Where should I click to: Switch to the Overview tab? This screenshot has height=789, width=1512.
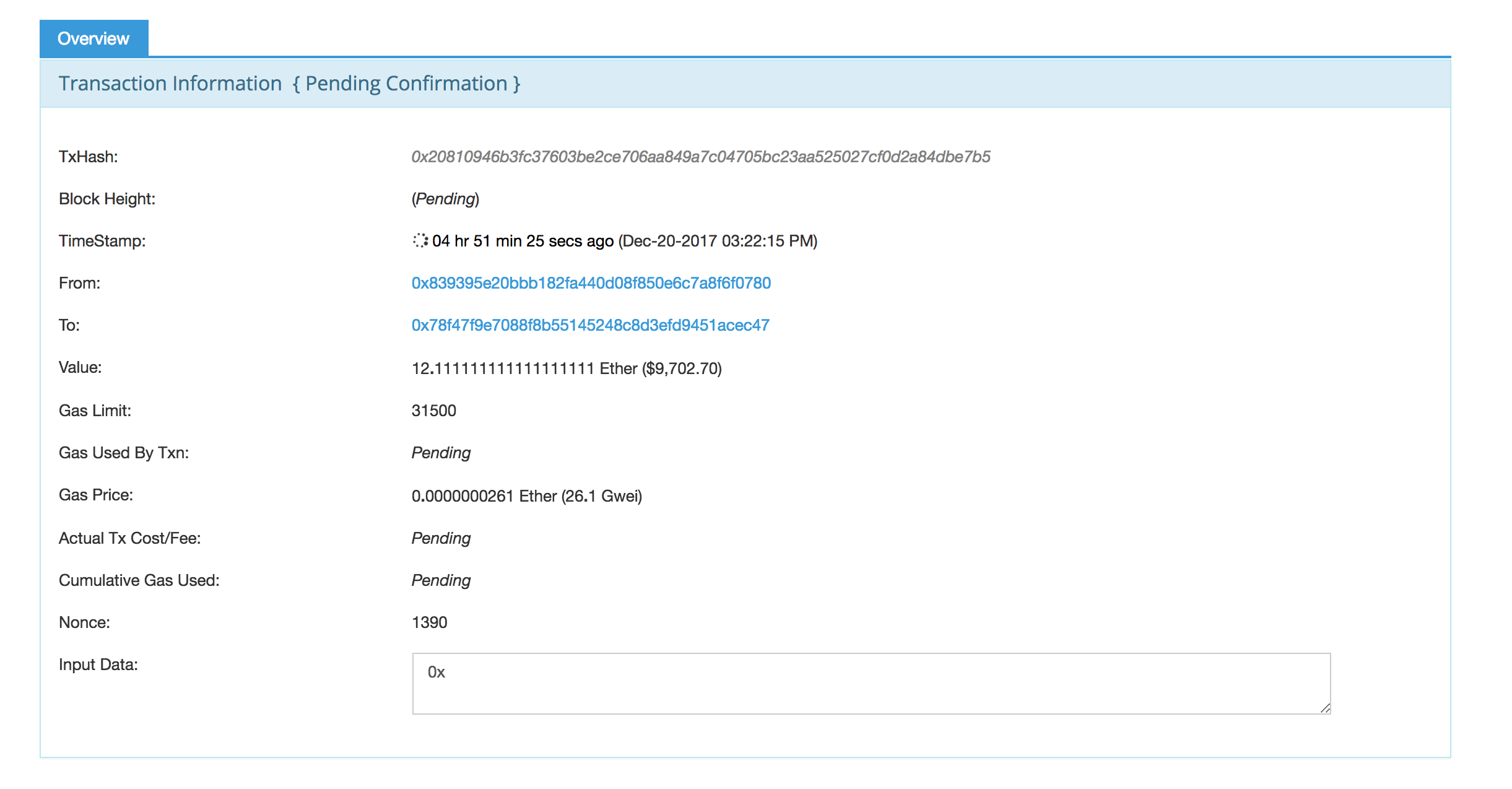pyautogui.click(x=93, y=38)
